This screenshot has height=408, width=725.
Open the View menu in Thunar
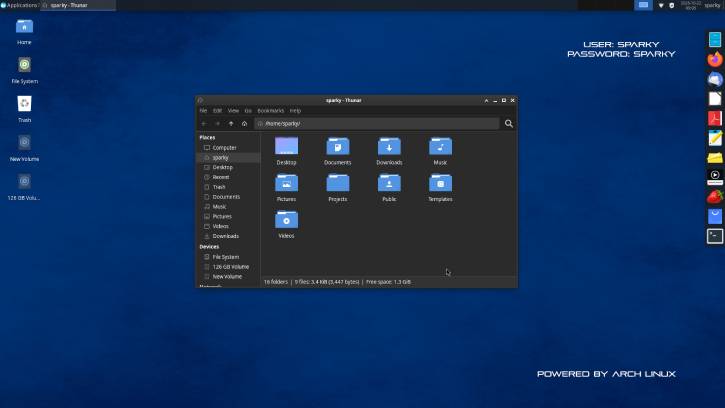point(233,111)
